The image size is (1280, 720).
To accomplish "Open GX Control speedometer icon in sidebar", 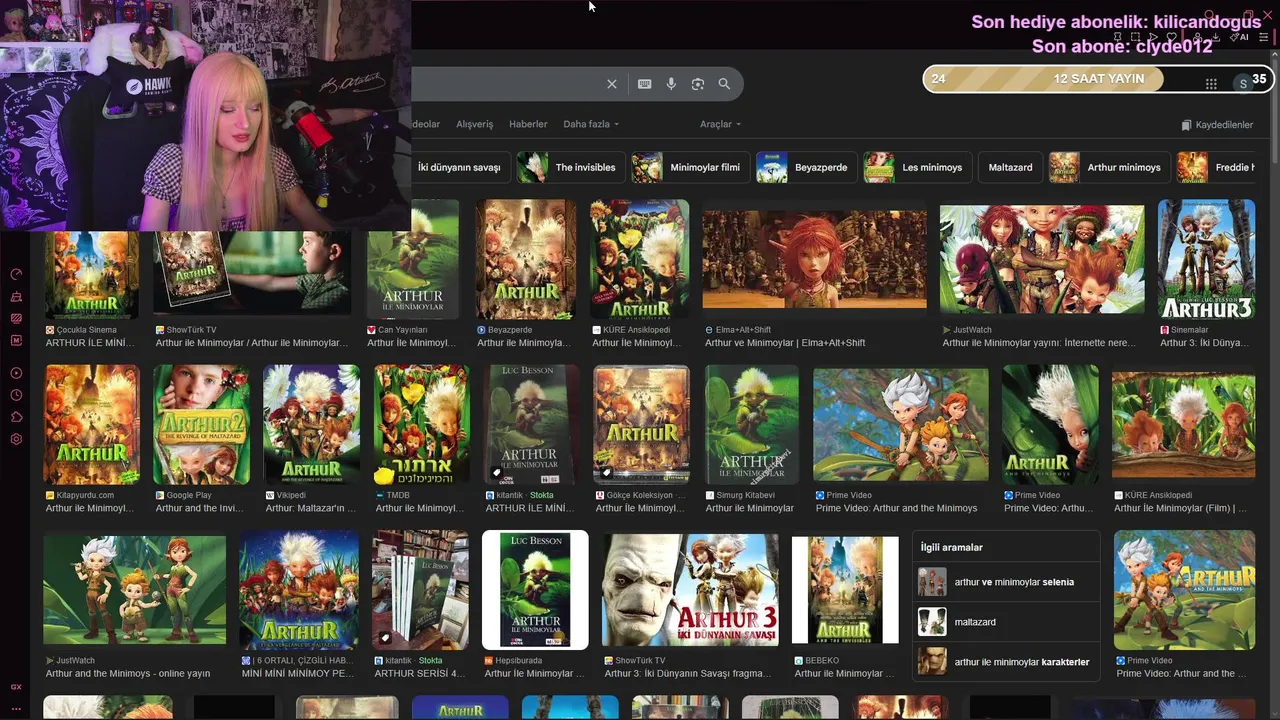I will tap(16, 274).
